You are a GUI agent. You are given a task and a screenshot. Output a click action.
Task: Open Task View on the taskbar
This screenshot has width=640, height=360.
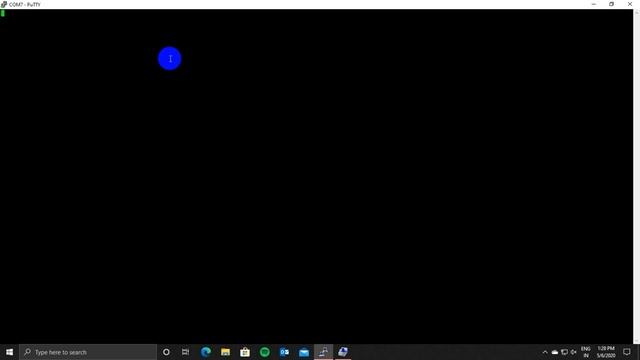[185, 352]
